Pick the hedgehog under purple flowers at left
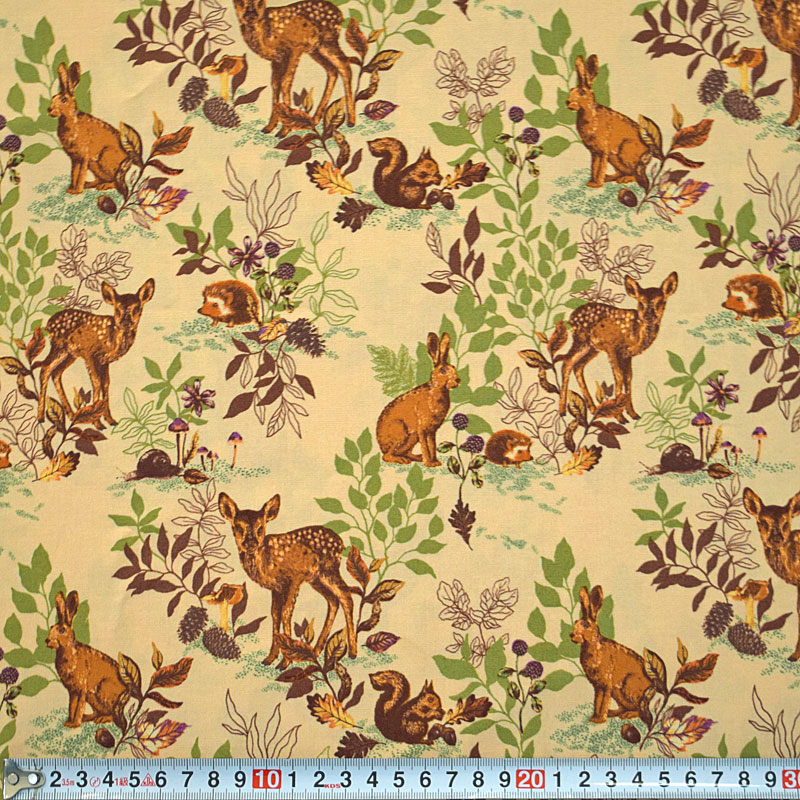The height and width of the screenshot is (800, 800). (x=230, y=303)
